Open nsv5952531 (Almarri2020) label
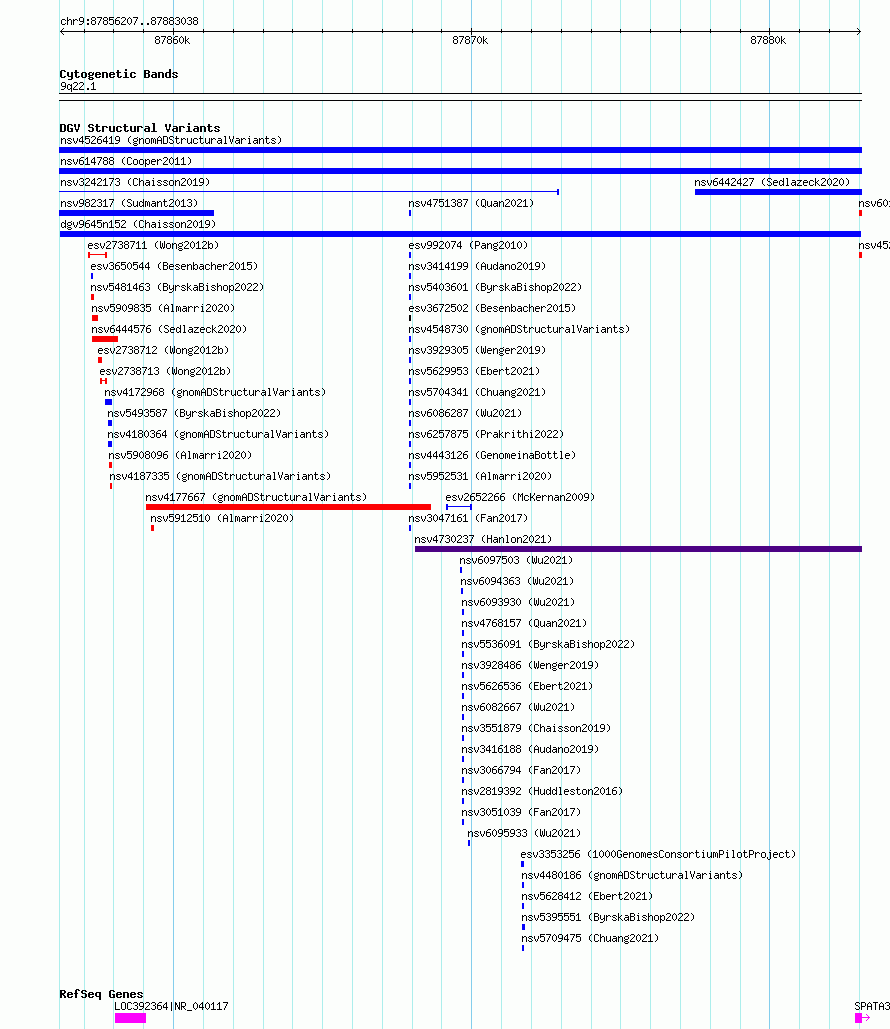This screenshot has height=1029, width=890. point(480,476)
